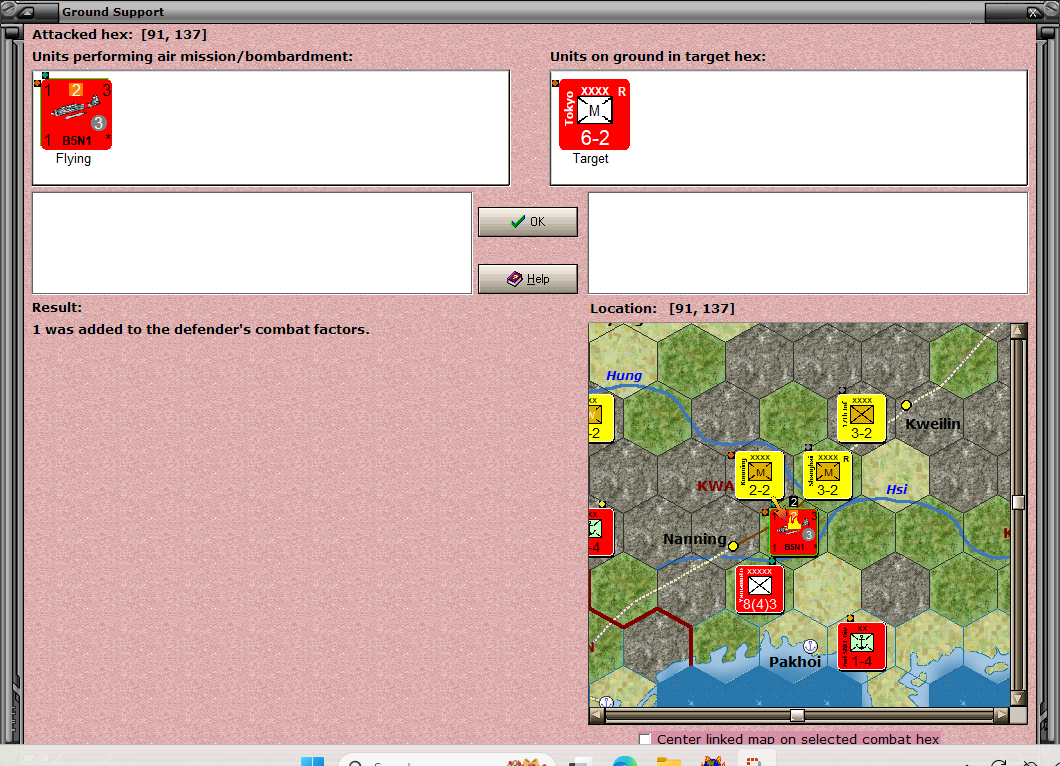
Task: Select the 17th Inf 3-2 unit near Kweilin
Action: click(861, 419)
